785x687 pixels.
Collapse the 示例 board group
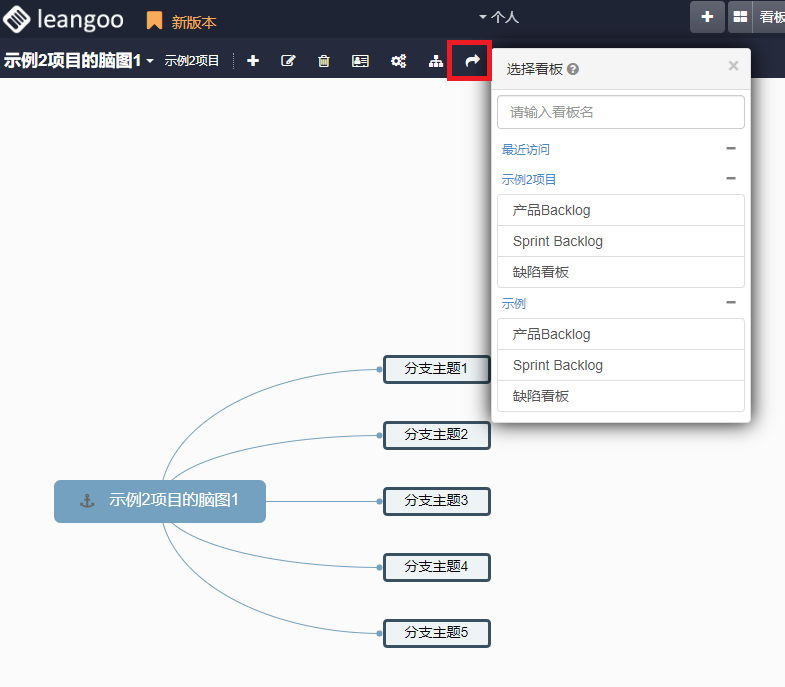(x=730, y=303)
